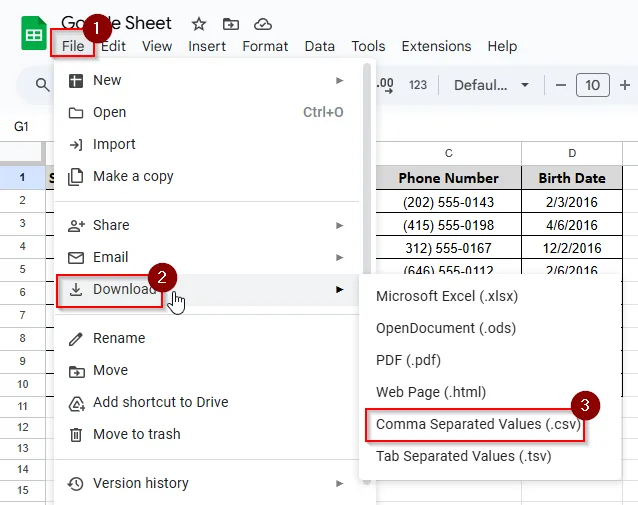The height and width of the screenshot is (505, 638).
Task: Download as Web Page (.html)
Action: pyautogui.click(x=490, y=392)
